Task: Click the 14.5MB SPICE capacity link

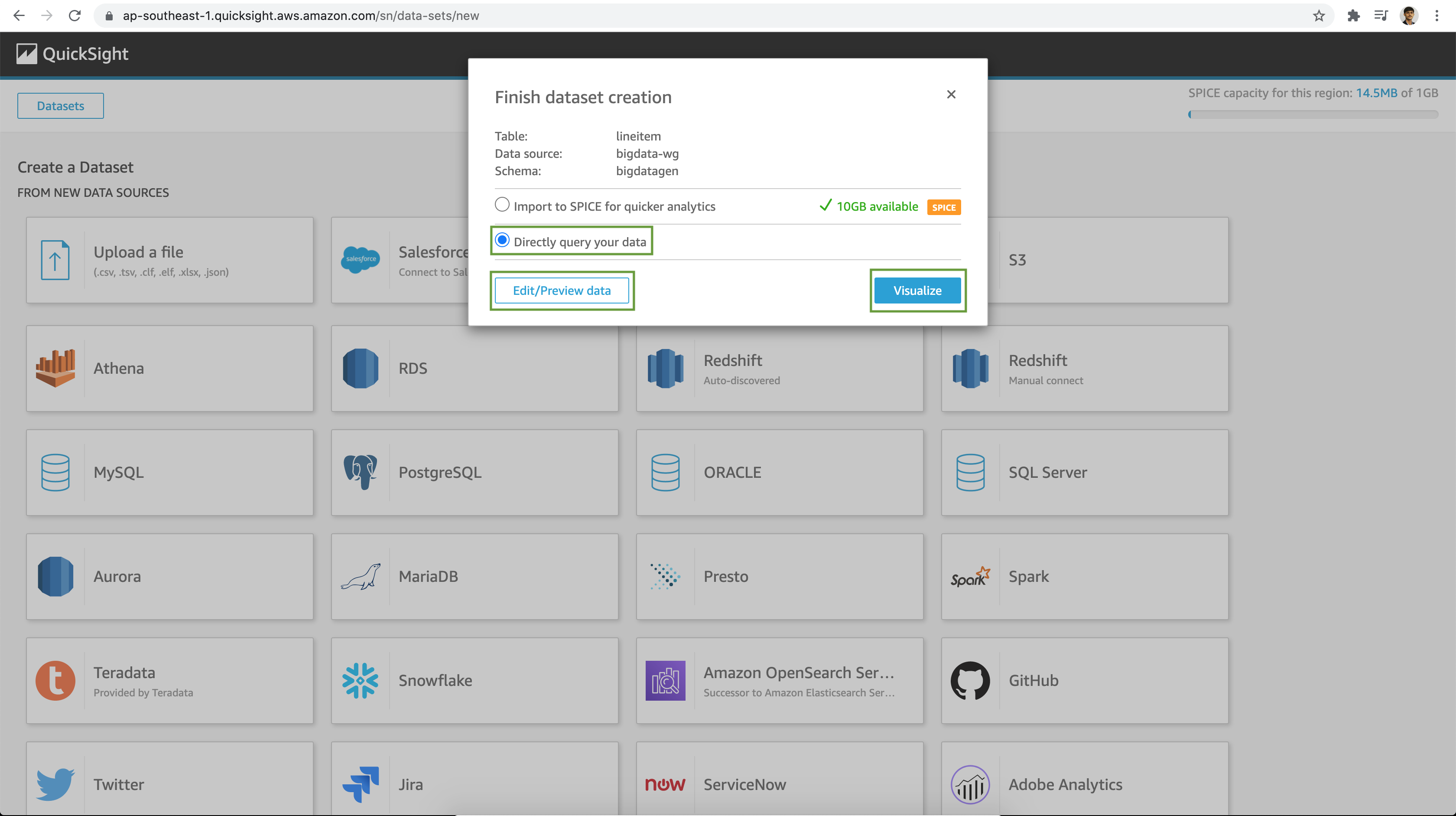Action: (1376, 93)
